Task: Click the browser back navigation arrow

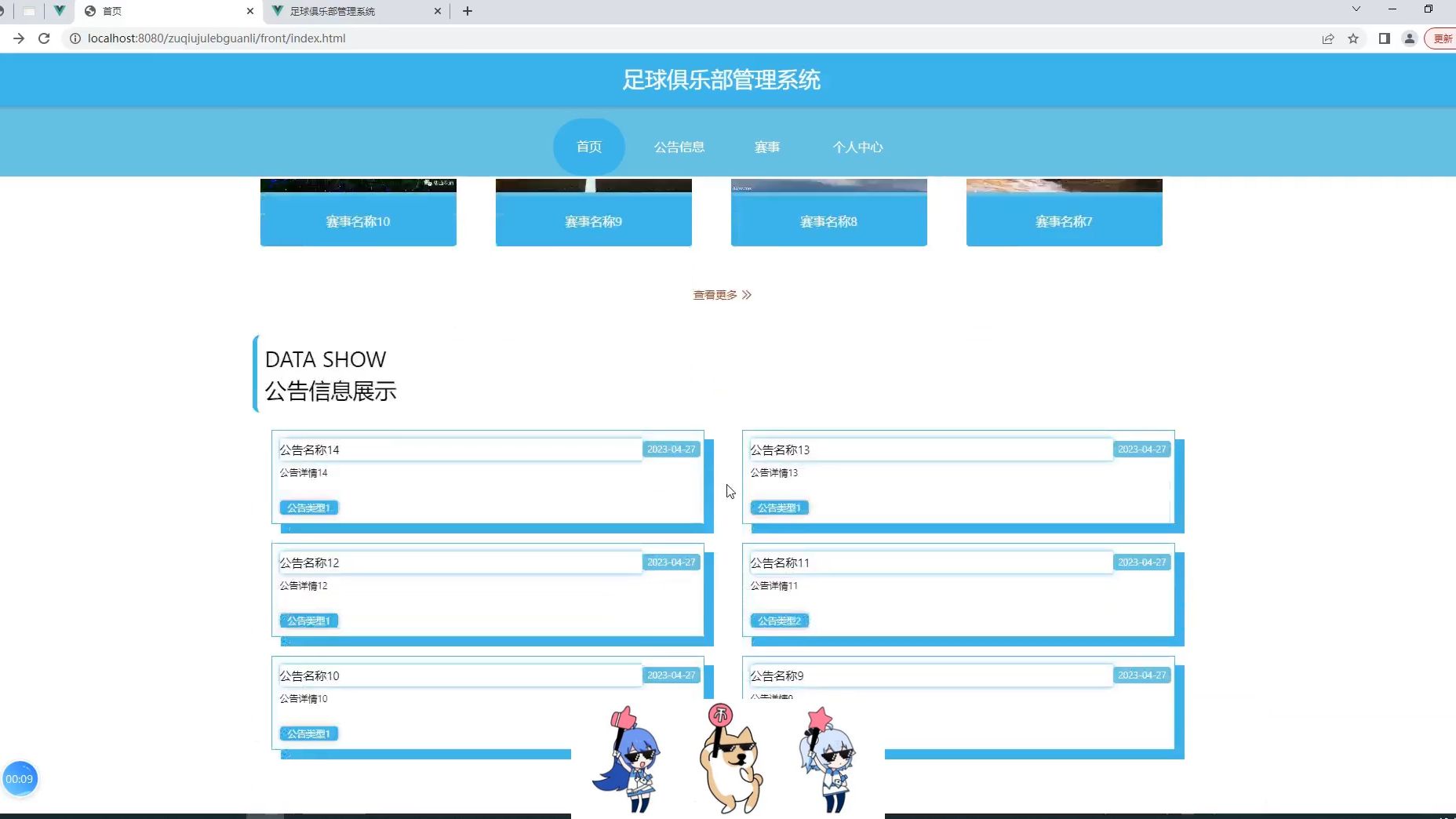Action: pos(19,38)
